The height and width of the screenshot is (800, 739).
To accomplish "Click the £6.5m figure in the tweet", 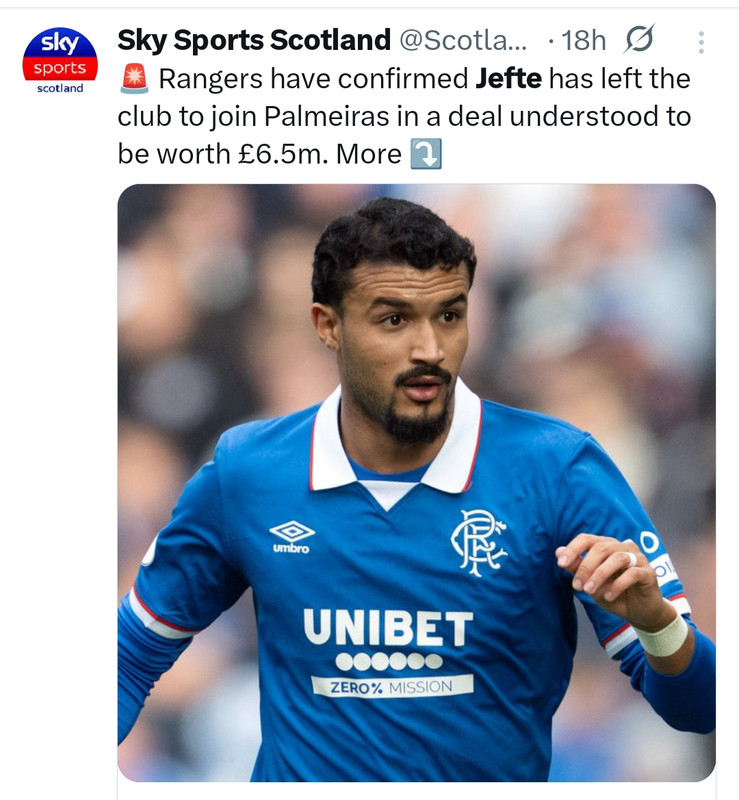I will coord(283,154).
